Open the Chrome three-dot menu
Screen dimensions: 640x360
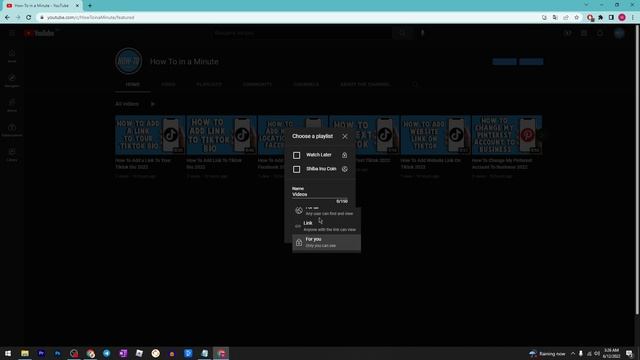pyautogui.click(x=633, y=18)
